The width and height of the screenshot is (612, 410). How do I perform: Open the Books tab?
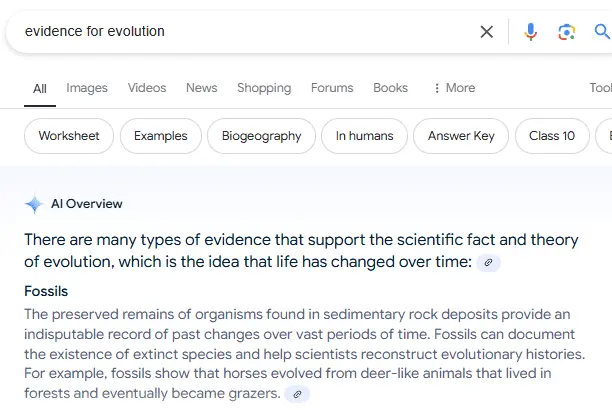[390, 88]
